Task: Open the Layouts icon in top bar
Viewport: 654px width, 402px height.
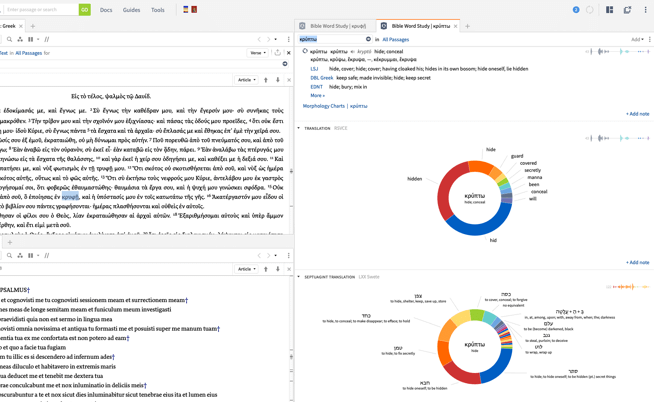Action: [x=609, y=10]
